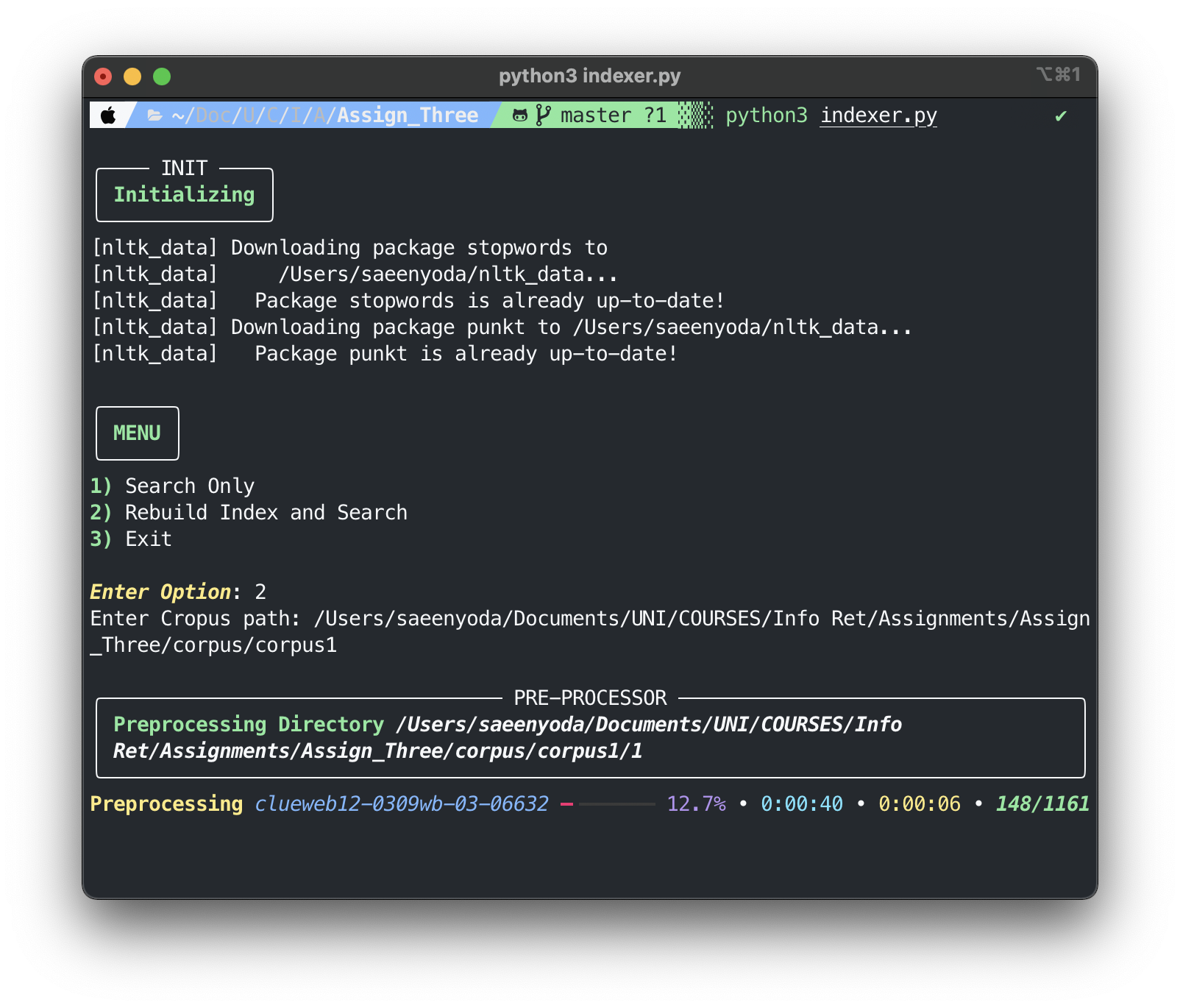
Task: Click the red close window button
Action: (103, 77)
